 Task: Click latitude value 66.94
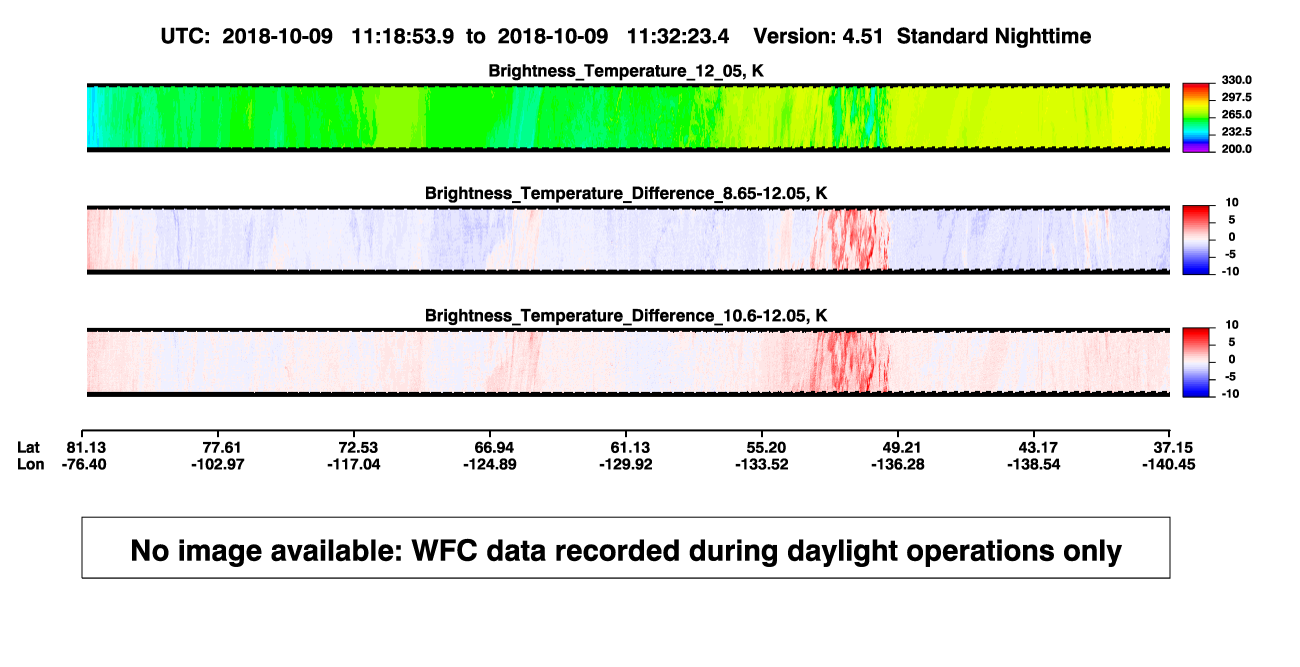pyautogui.click(x=493, y=446)
